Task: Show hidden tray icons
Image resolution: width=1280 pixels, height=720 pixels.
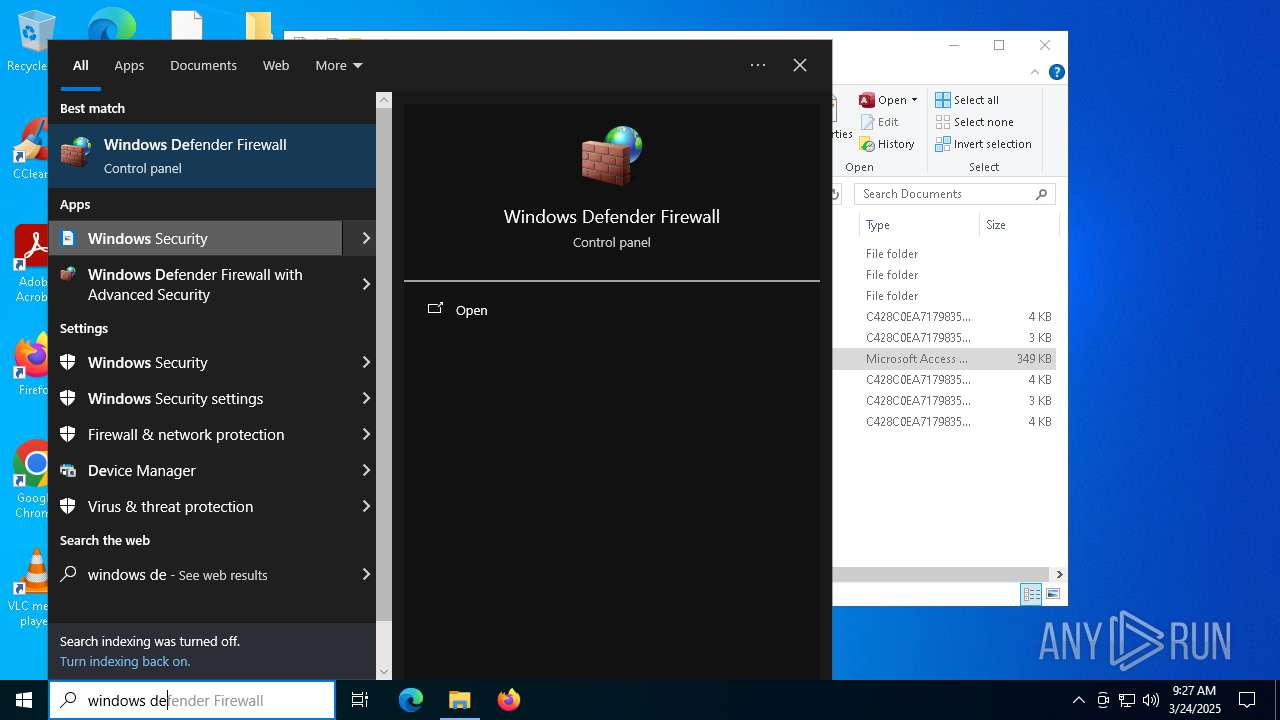Action: coord(1078,700)
